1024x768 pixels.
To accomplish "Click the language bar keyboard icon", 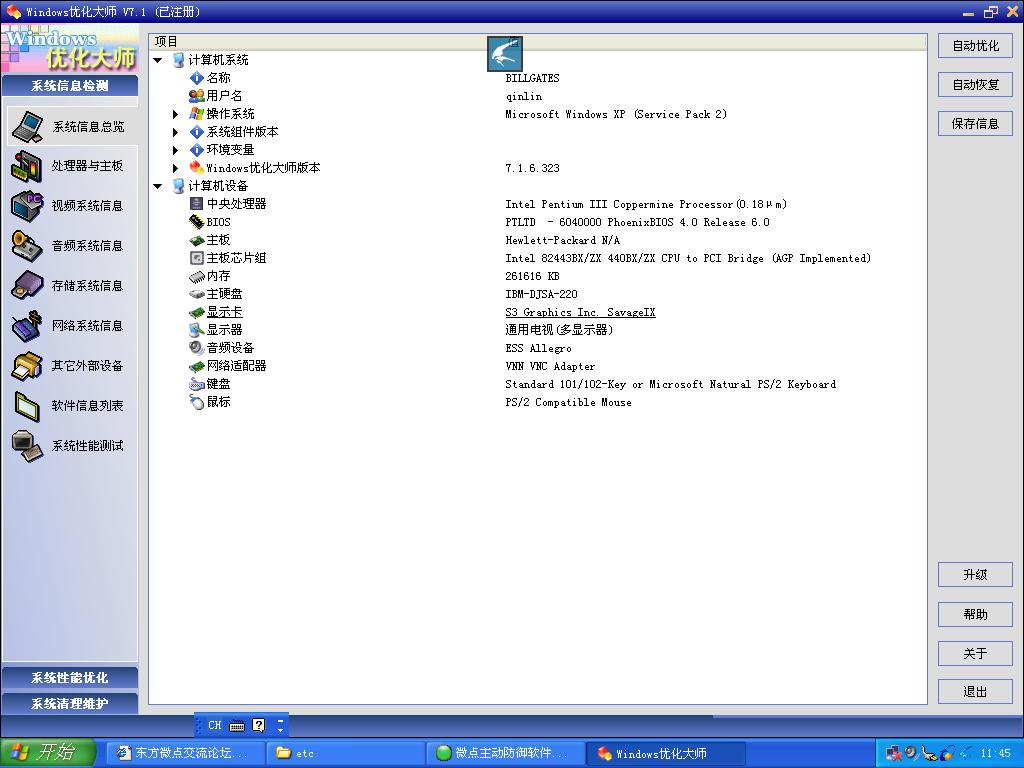I will (237, 726).
